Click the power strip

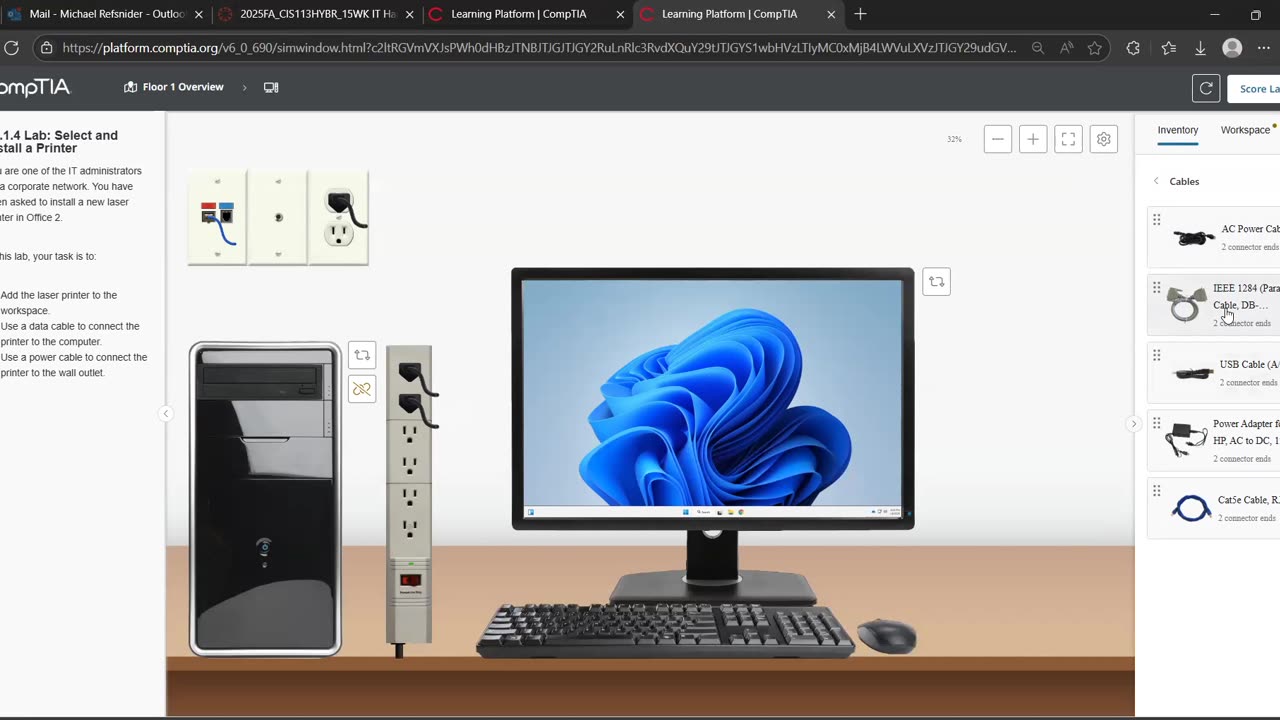409,495
